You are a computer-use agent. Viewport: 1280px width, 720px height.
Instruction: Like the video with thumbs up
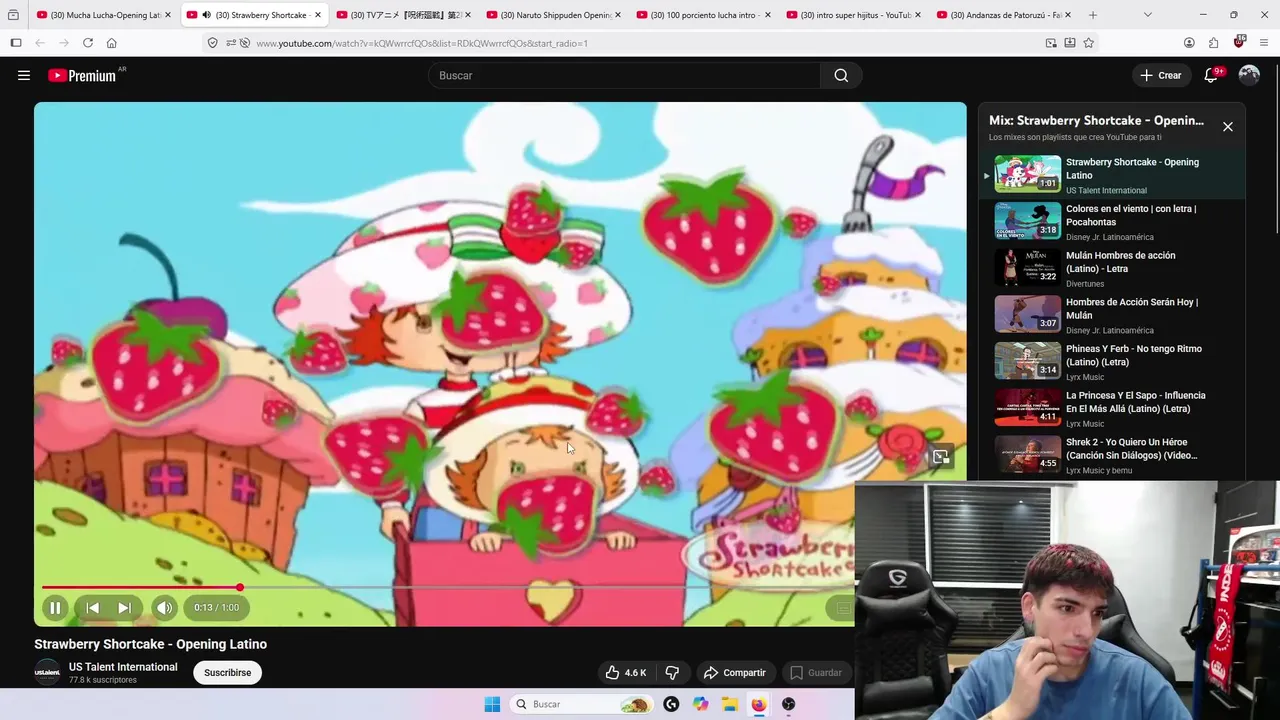626,673
